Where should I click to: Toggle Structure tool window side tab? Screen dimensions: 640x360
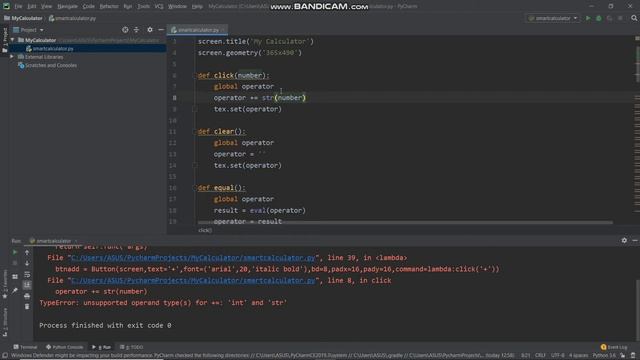5,322
